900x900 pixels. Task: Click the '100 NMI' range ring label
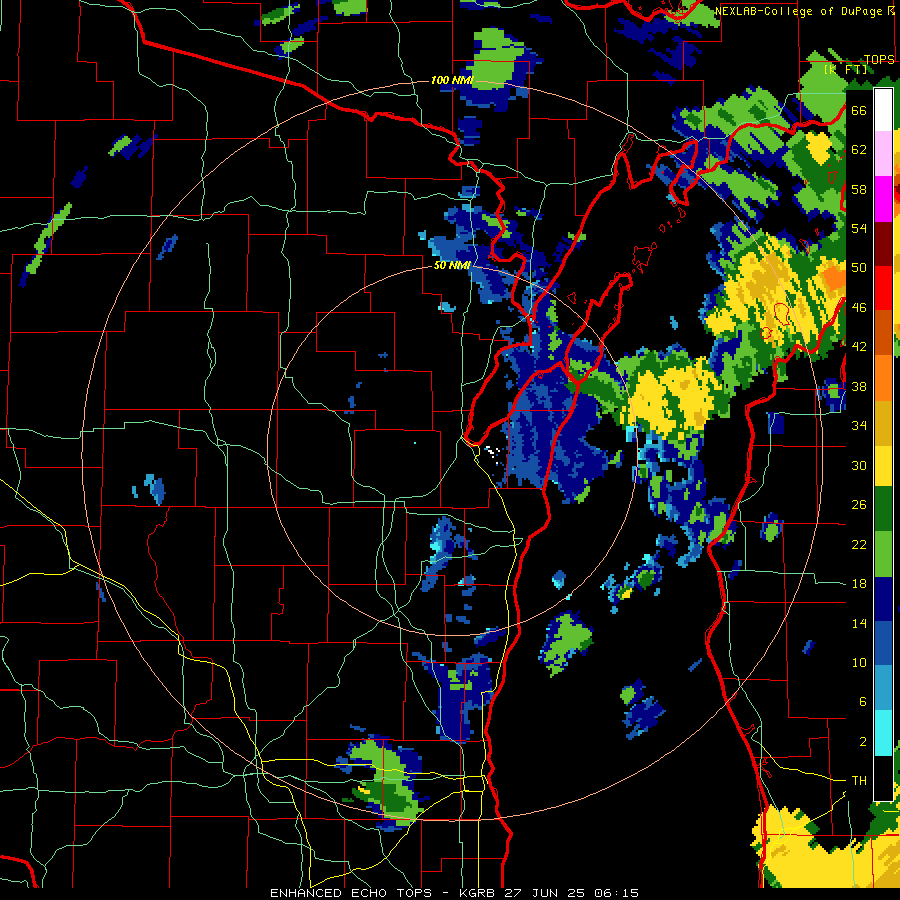coord(452,80)
